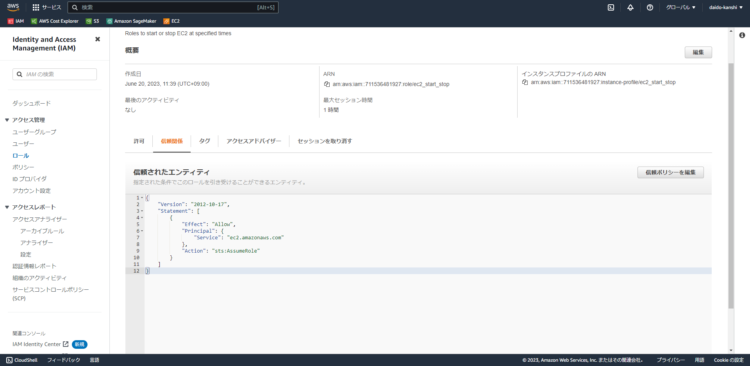Open アクセスアナライザー in sidebar
Image resolution: width=750 pixels, height=366 pixels.
pyautogui.click(x=40, y=219)
